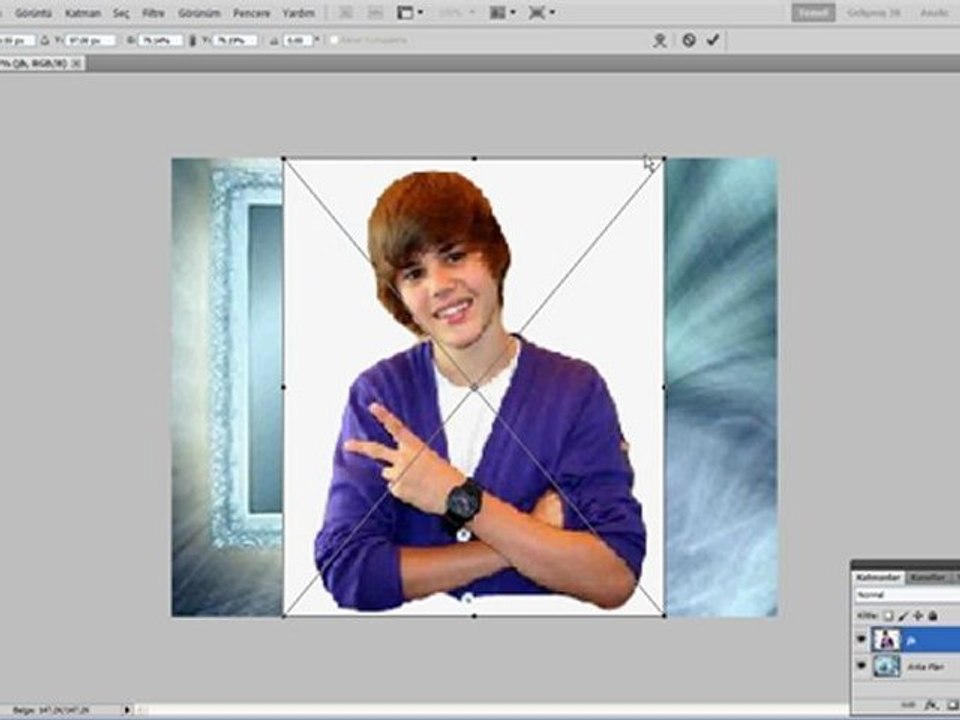Open the view extras dropdown
This screenshot has height=720, width=960.
tap(410, 12)
